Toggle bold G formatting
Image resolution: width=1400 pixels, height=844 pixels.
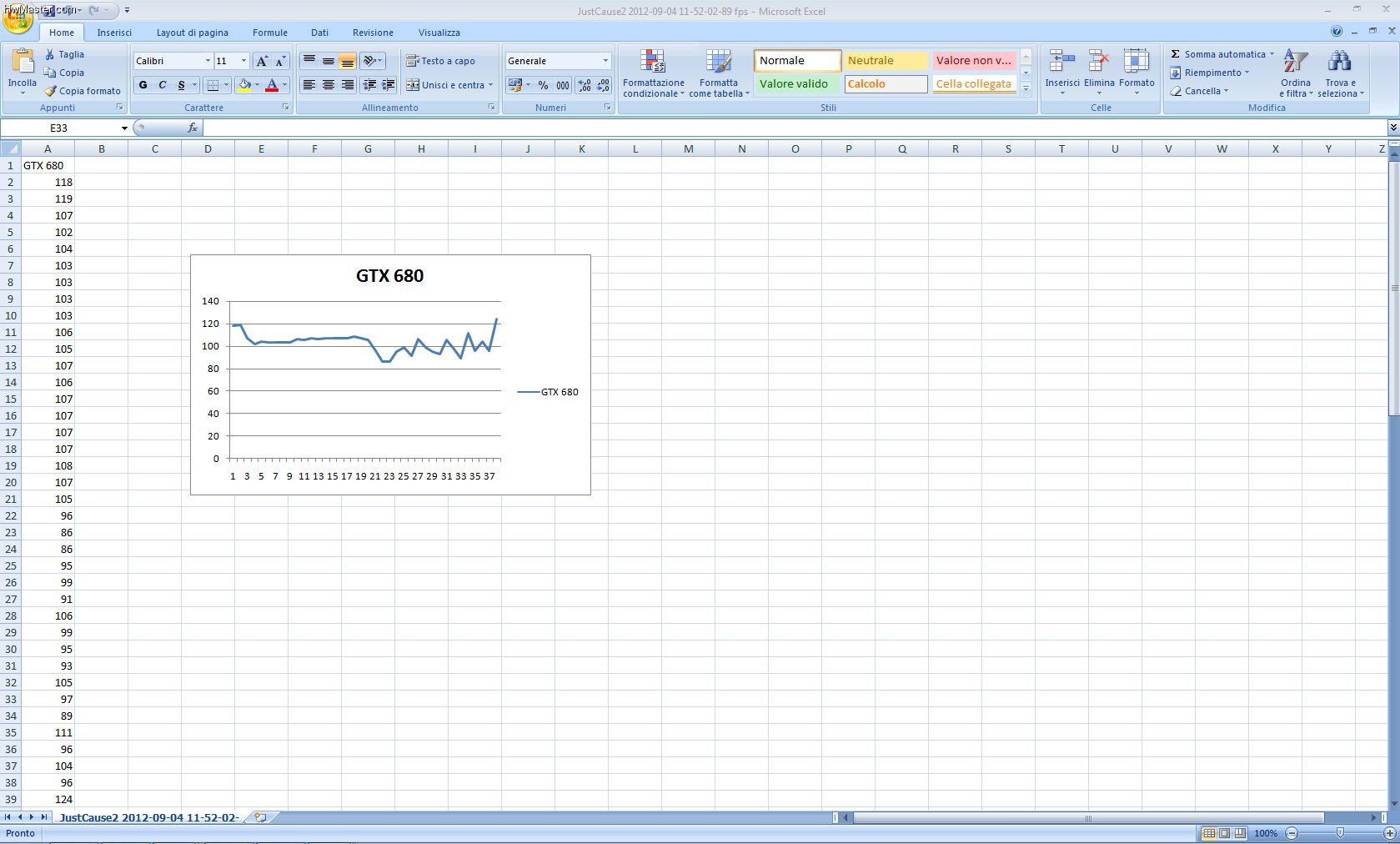coord(143,85)
